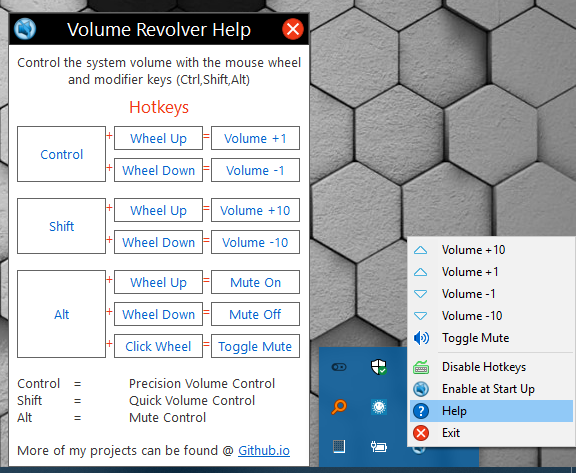This screenshot has width=576, height=473.
Task: Choose Exit from the context menu
Action: (x=491, y=433)
